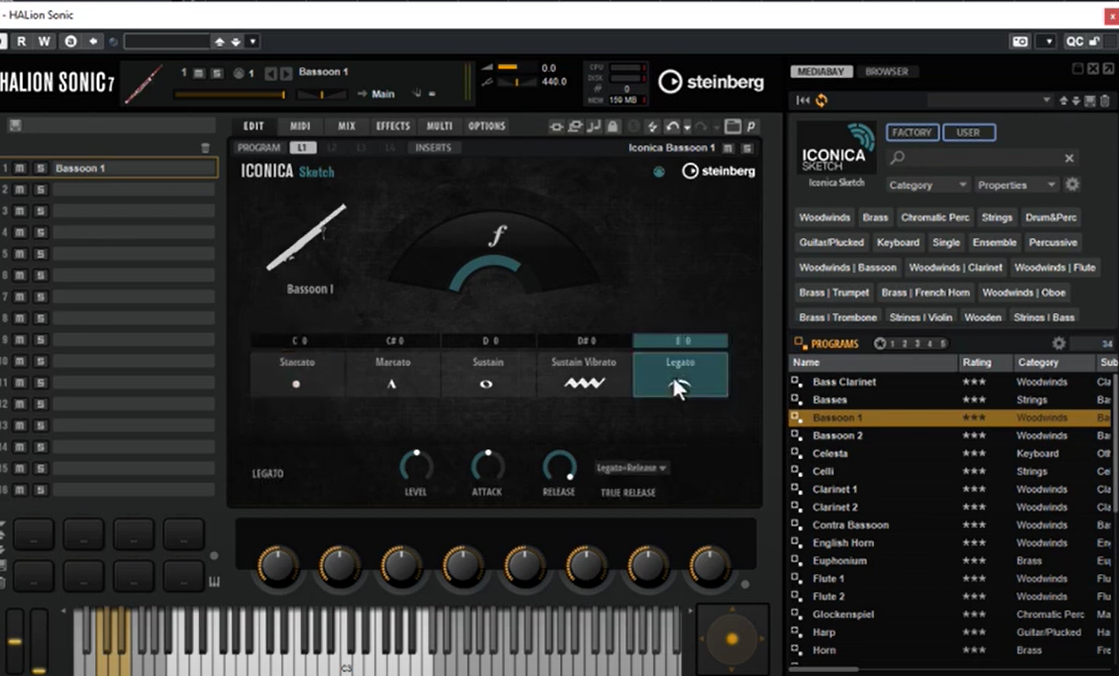The width and height of the screenshot is (1119, 676).
Task: Click the Sustain whole-note articulation icon
Action: pyautogui.click(x=486, y=384)
